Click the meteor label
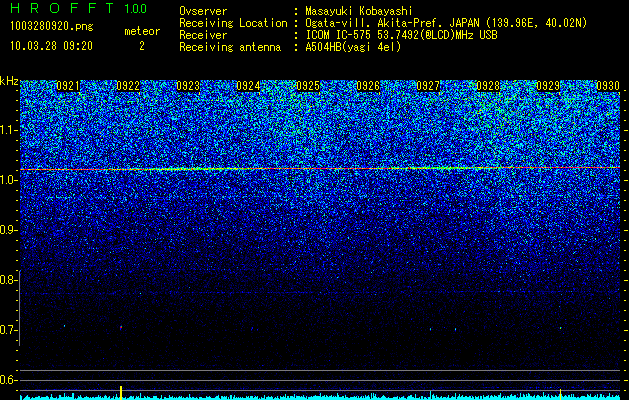This screenshot has height=400, width=629. pyautogui.click(x=142, y=31)
